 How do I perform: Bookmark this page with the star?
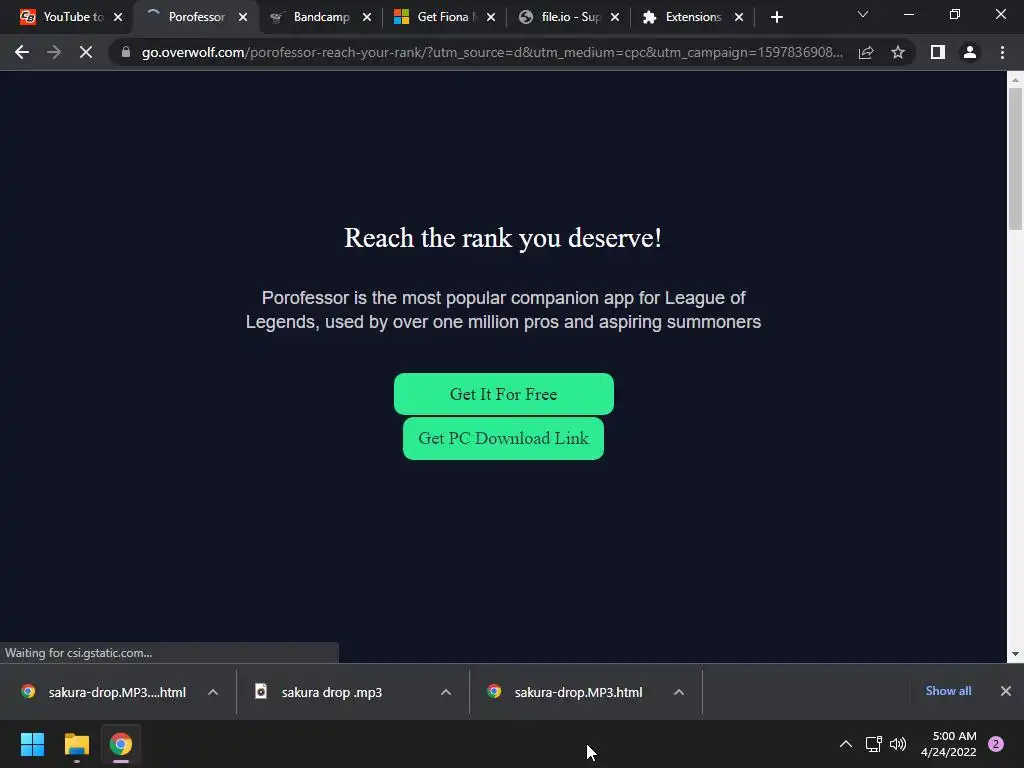(898, 52)
